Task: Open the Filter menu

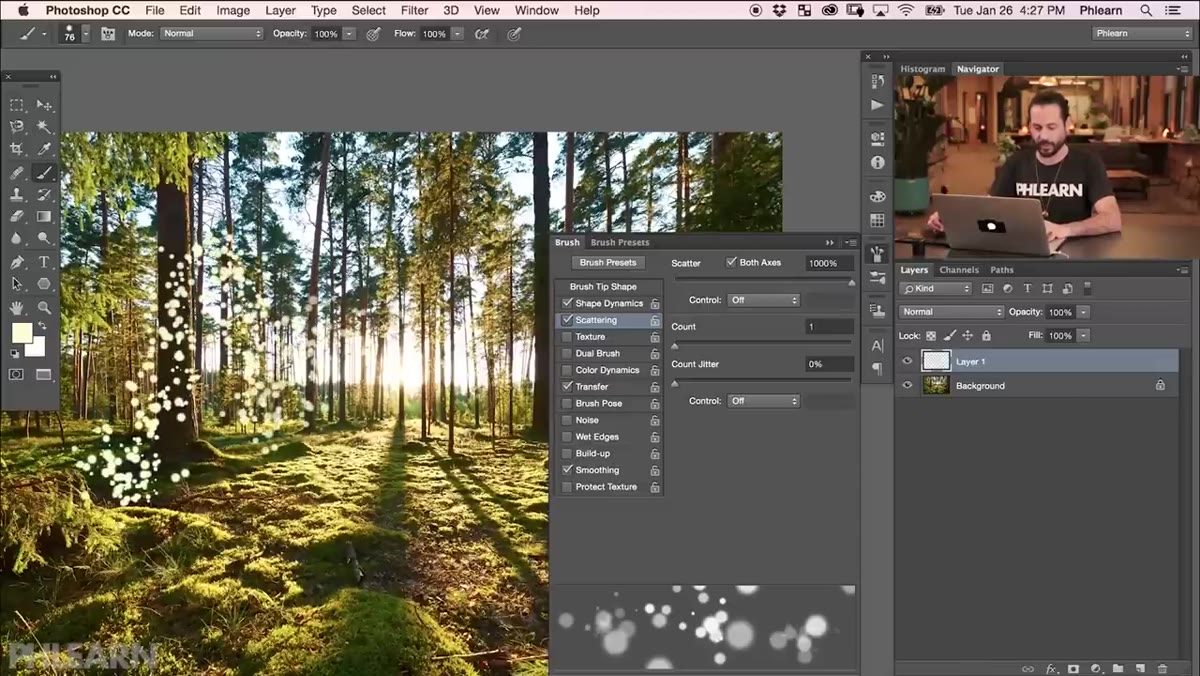Action: click(414, 10)
